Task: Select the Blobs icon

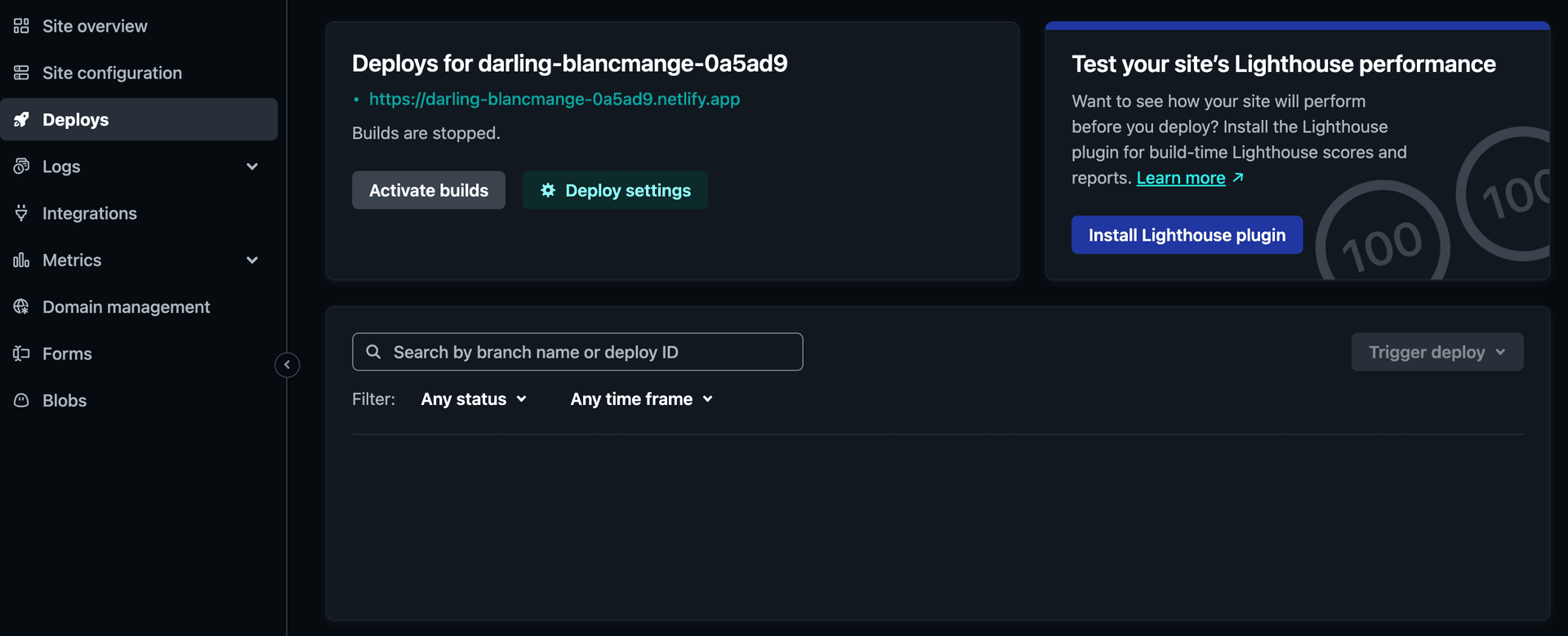Action: 21,400
